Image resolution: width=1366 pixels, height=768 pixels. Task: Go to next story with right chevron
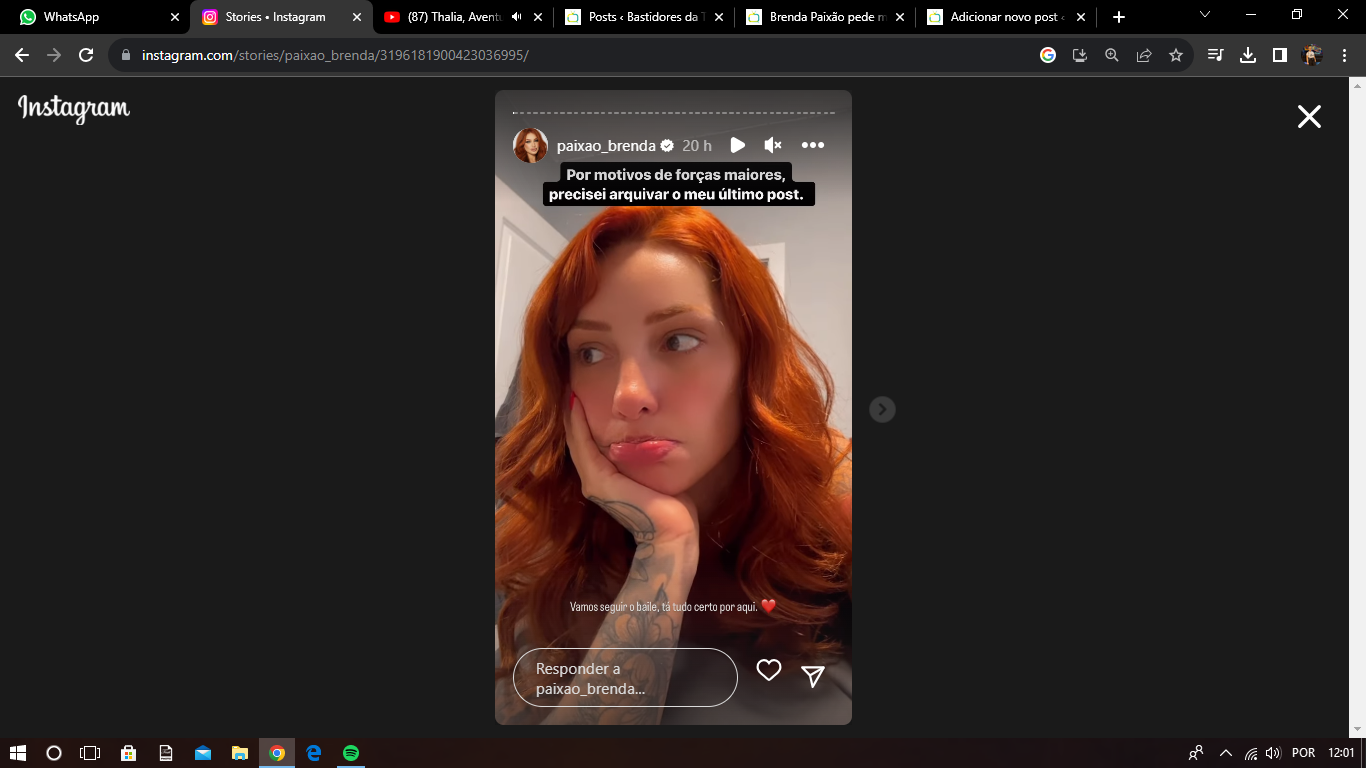point(882,409)
